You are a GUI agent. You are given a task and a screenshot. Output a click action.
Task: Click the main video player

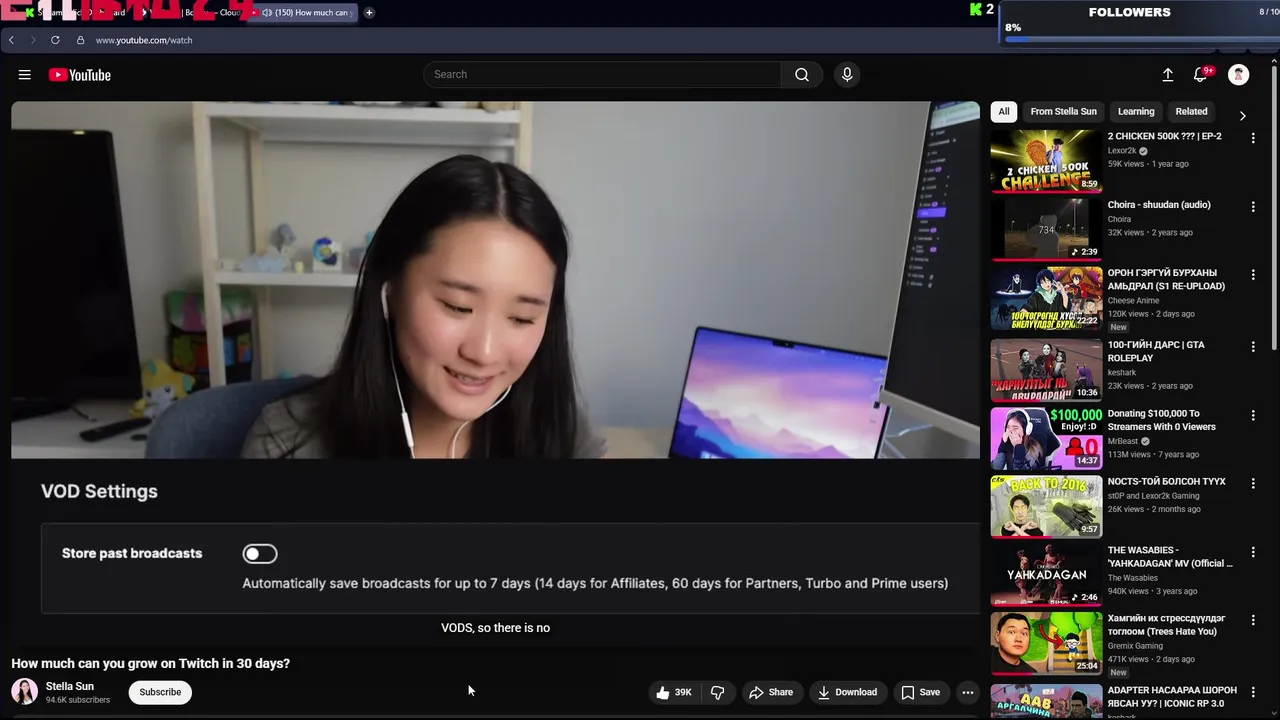point(495,373)
